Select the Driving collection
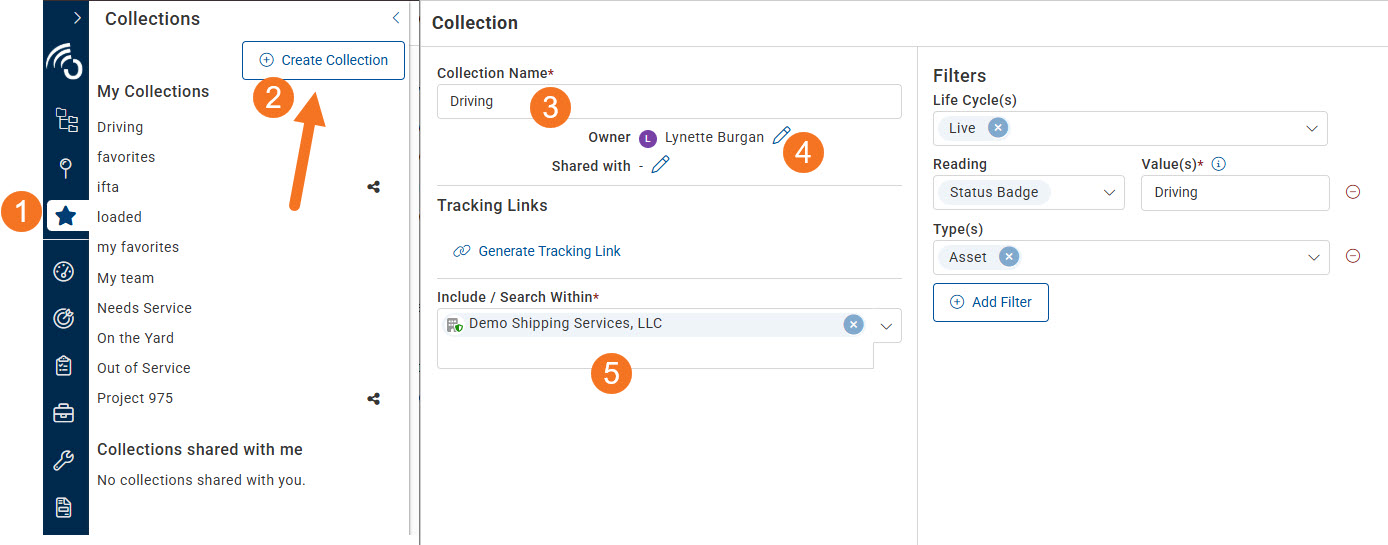Viewport: 1388px width, 545px height. coord(120,127)
